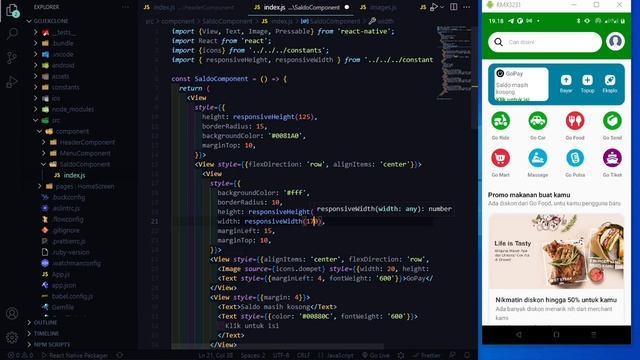Select the index.js SaldoComponent tab
Viewport: 640px width, 360px height.
[x=301, y=7]
